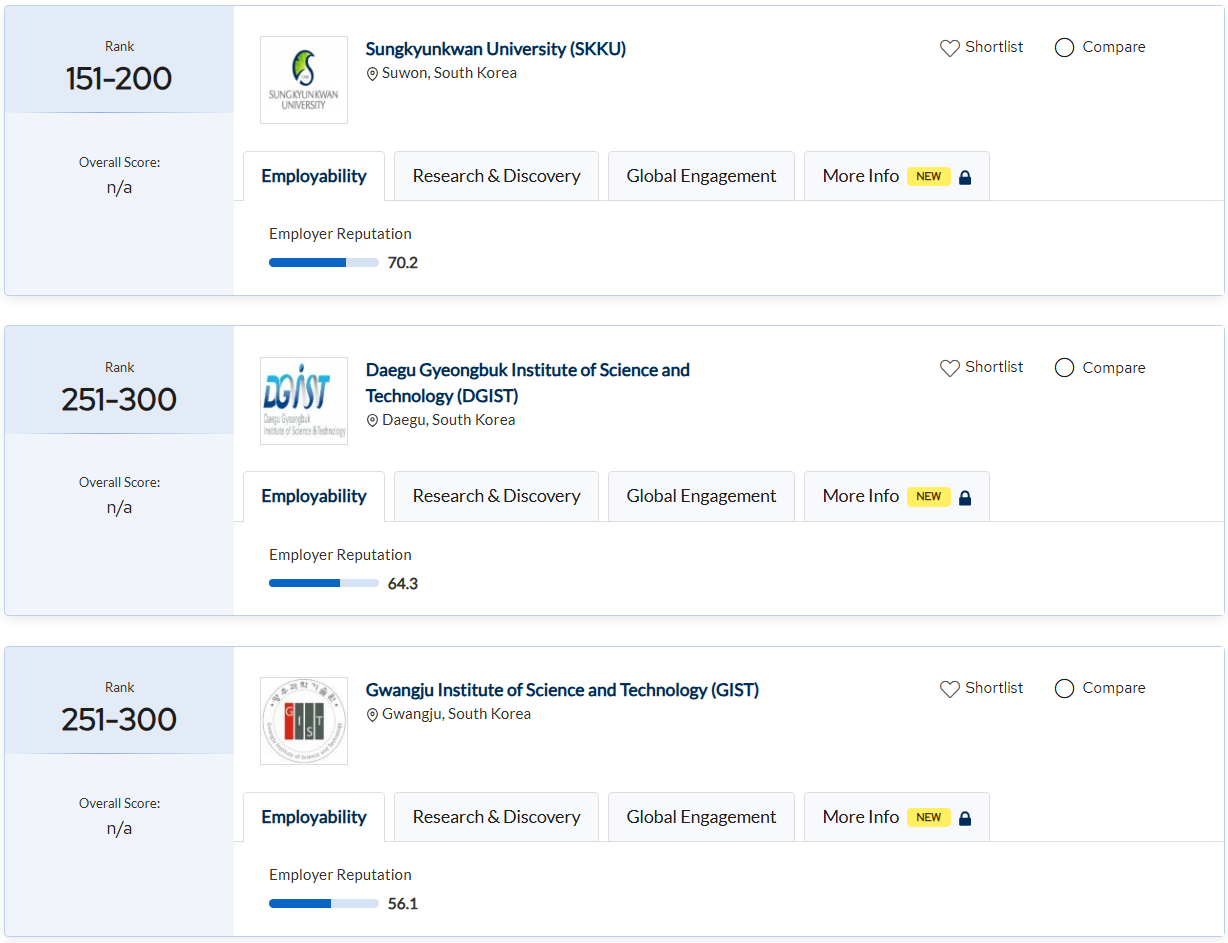Click the score value 70.2
The width and height of the screenshot is (1228, 943).
click(403, 263)
